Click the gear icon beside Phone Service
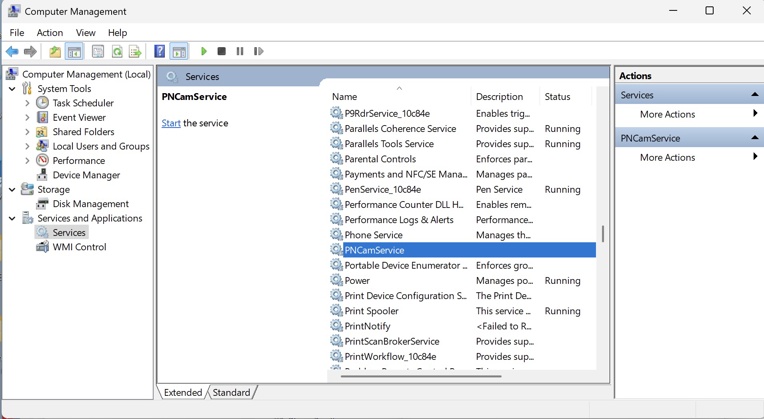 pyautogui.click(x=336, y=234)
